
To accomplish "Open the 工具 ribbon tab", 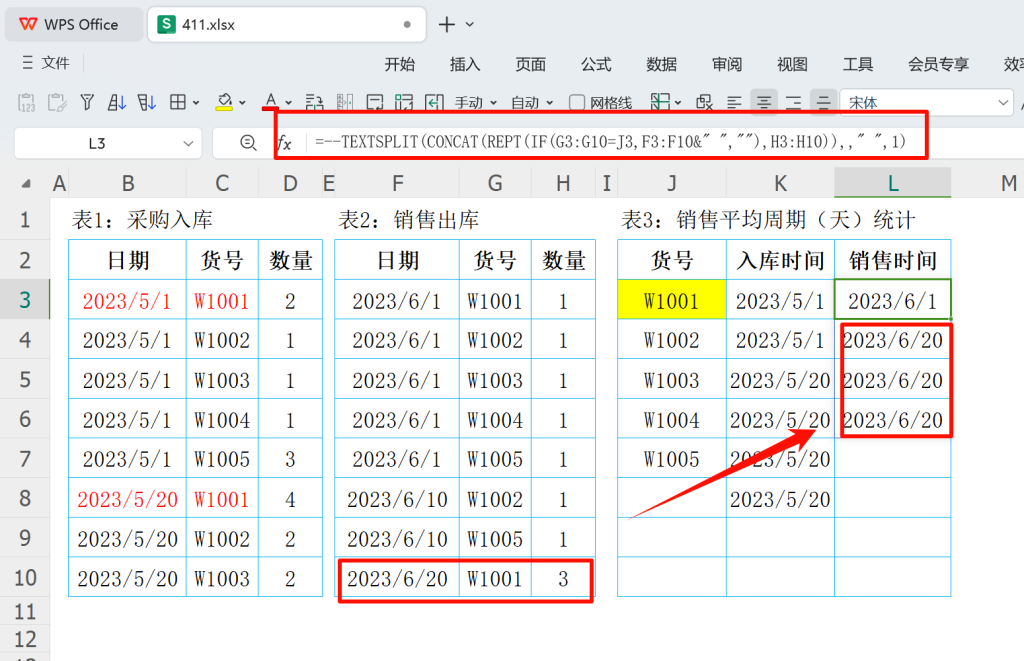I will (857, 64).
